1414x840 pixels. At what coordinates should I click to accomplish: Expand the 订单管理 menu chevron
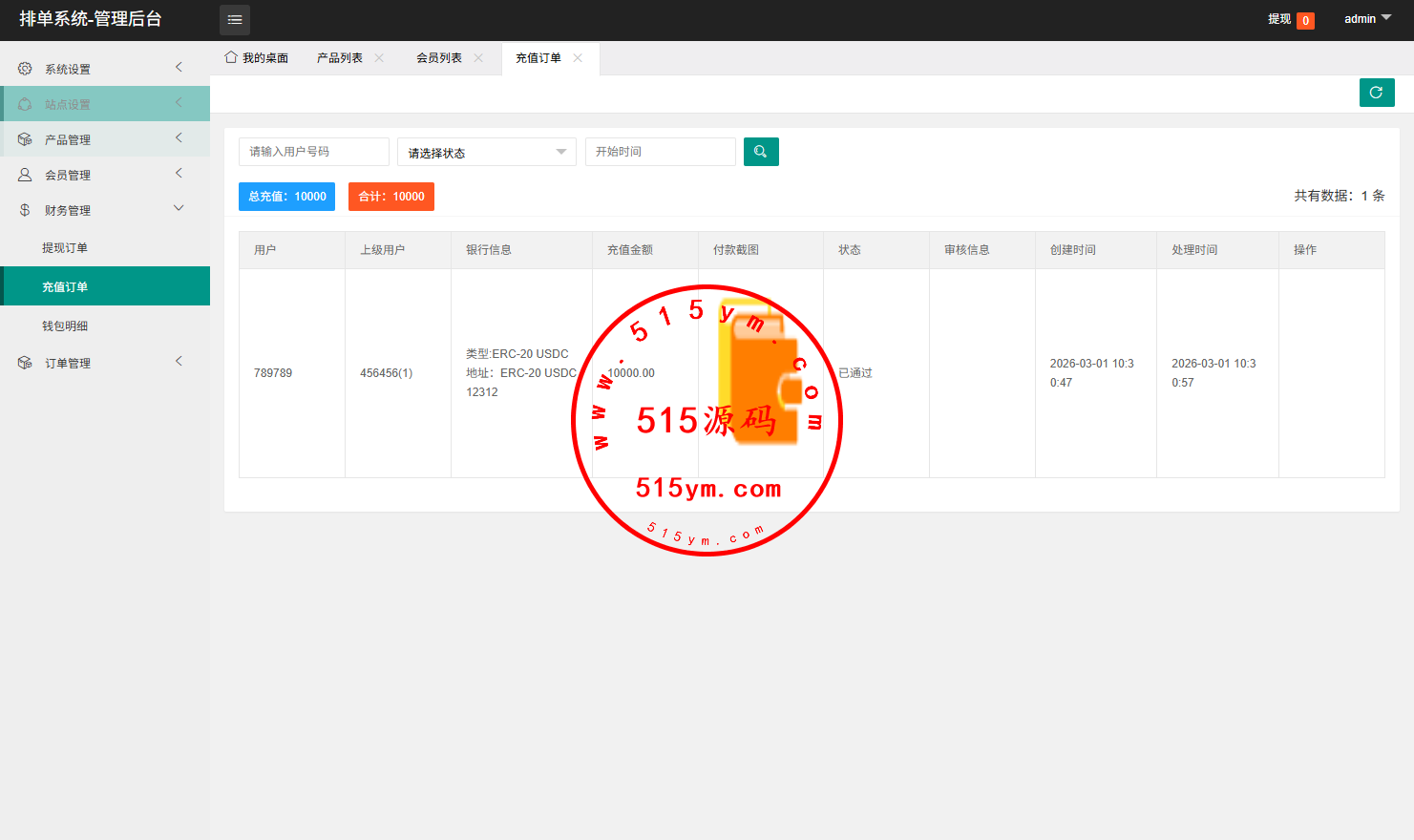(179, 362)
